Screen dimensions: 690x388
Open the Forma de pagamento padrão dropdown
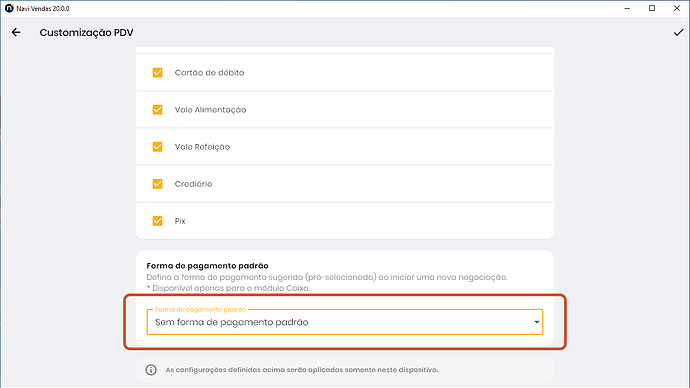(x=345, y=322)
